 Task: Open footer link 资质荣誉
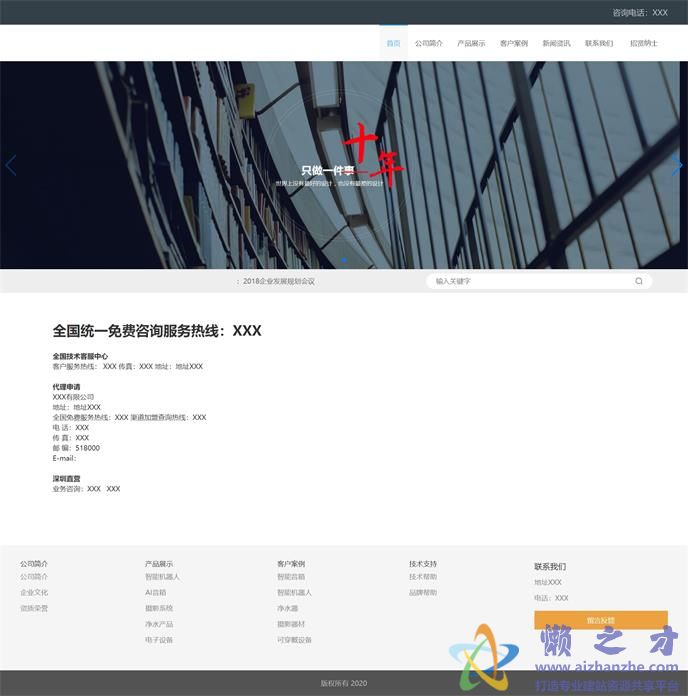[x=34, y=609]
